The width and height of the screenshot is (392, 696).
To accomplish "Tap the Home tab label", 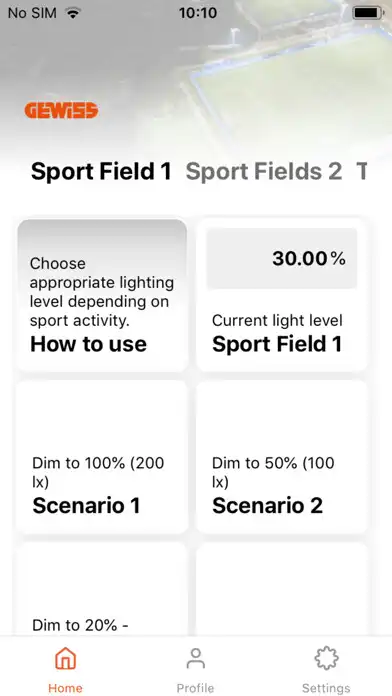I will (x=65, y=688).
